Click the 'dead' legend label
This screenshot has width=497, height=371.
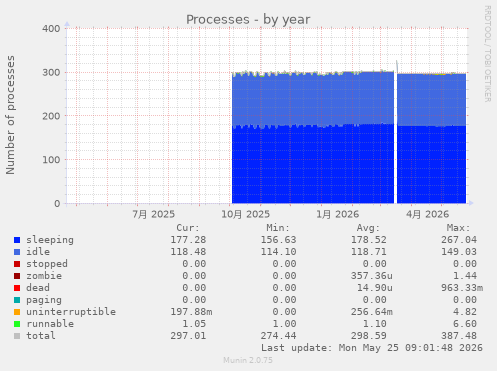[x=38, y=288]
